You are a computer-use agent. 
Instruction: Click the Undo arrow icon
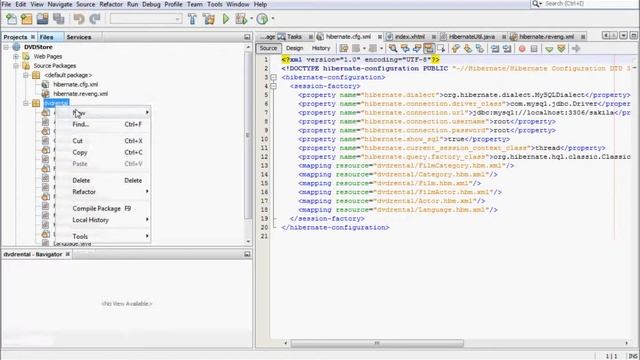[79, 19]
